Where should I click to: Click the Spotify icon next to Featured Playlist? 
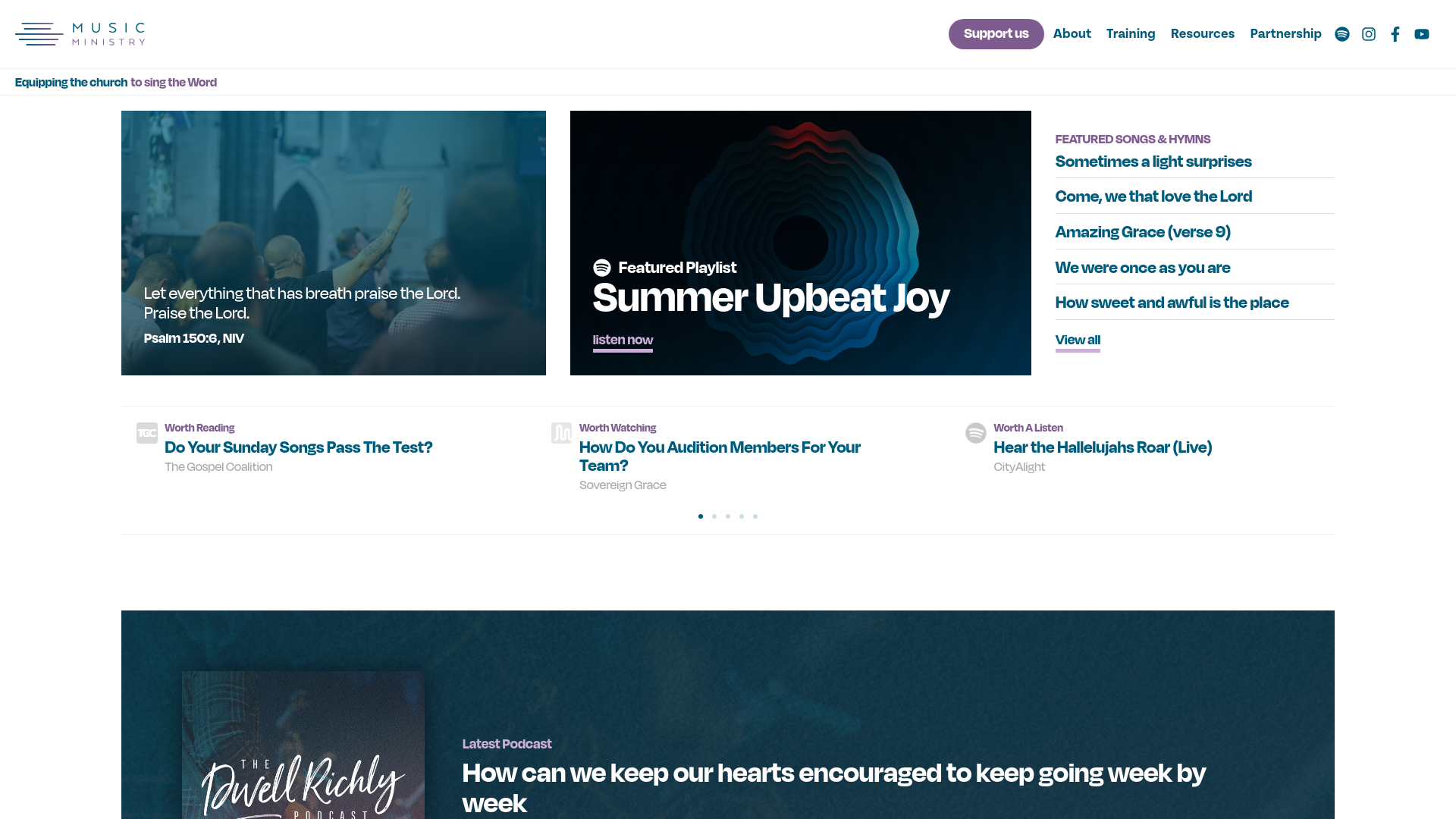click(x=602, y=268)
